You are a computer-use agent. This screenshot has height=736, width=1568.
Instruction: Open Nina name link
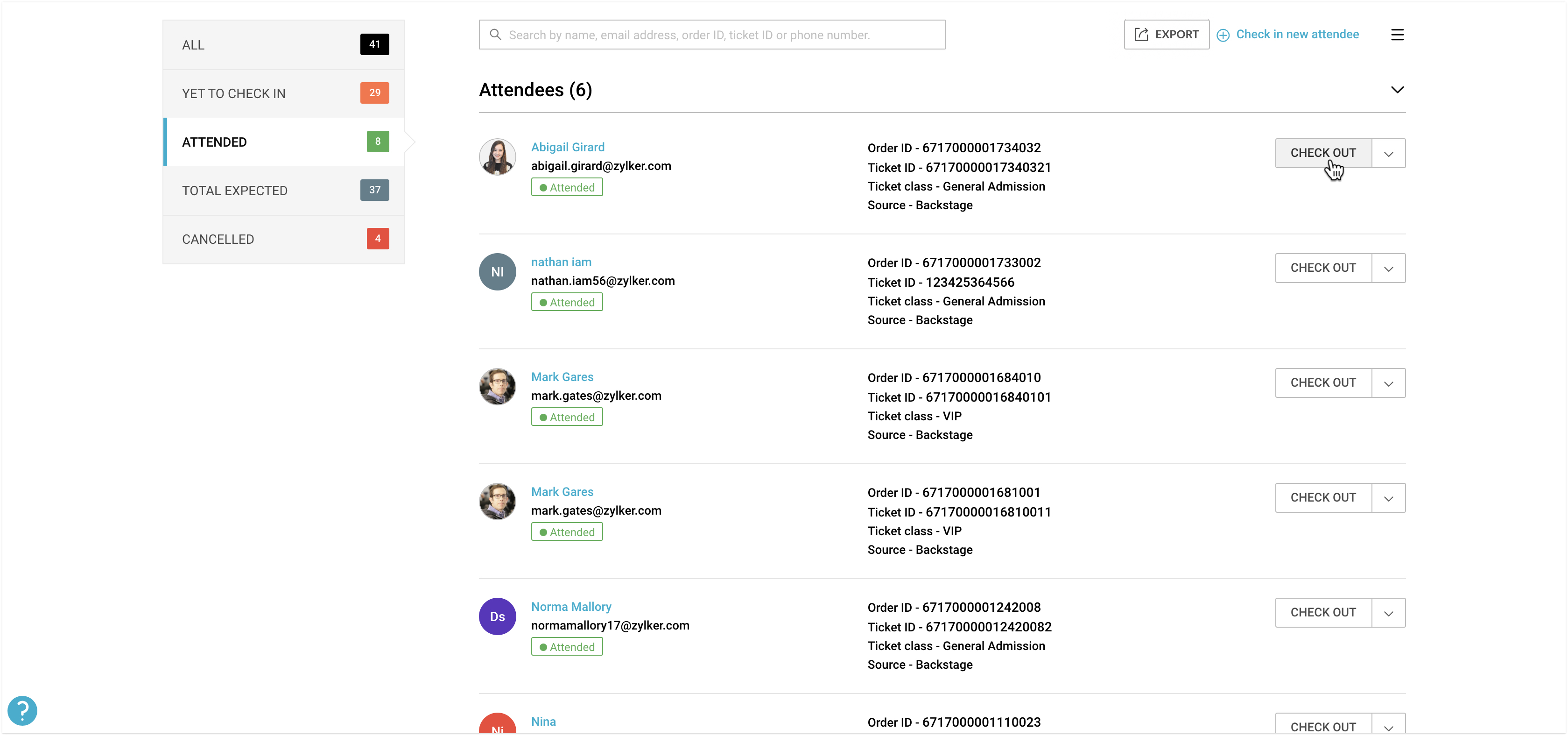[x=543, y=722]
